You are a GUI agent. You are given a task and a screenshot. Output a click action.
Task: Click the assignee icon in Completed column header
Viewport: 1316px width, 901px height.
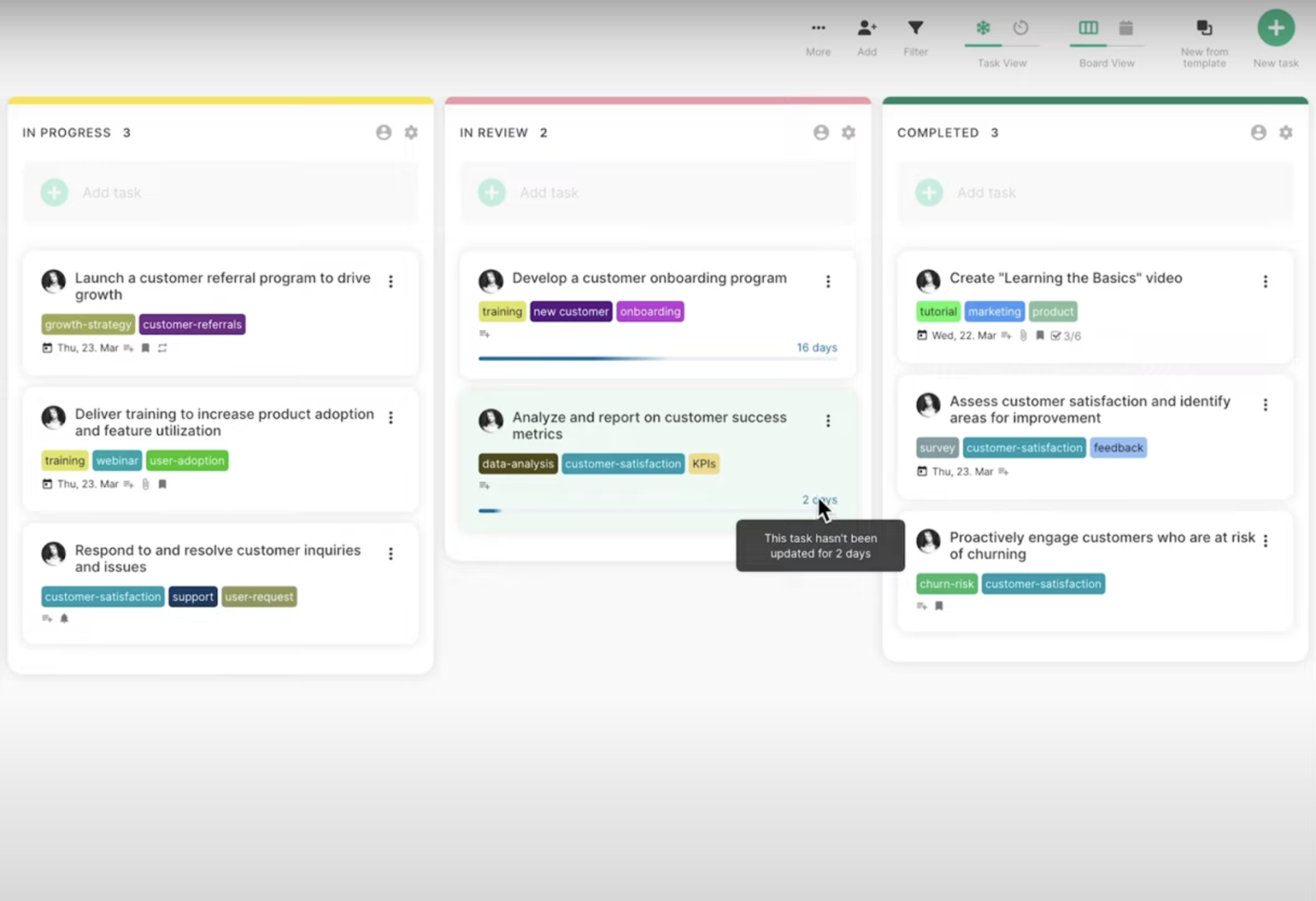(x=1258, y=132)
